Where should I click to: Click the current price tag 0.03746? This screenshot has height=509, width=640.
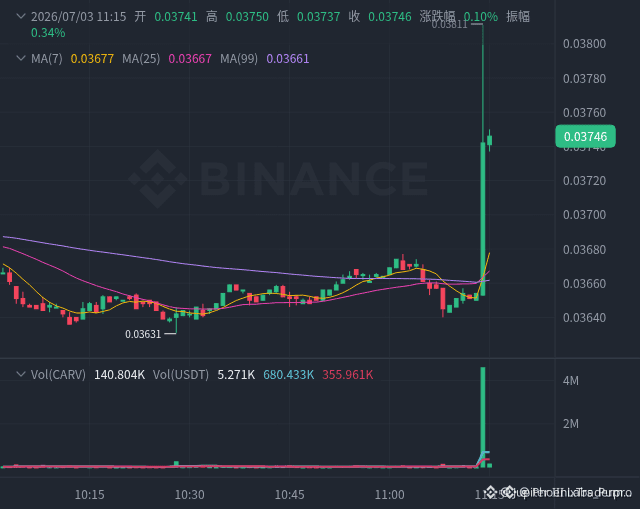click(585, 136)
